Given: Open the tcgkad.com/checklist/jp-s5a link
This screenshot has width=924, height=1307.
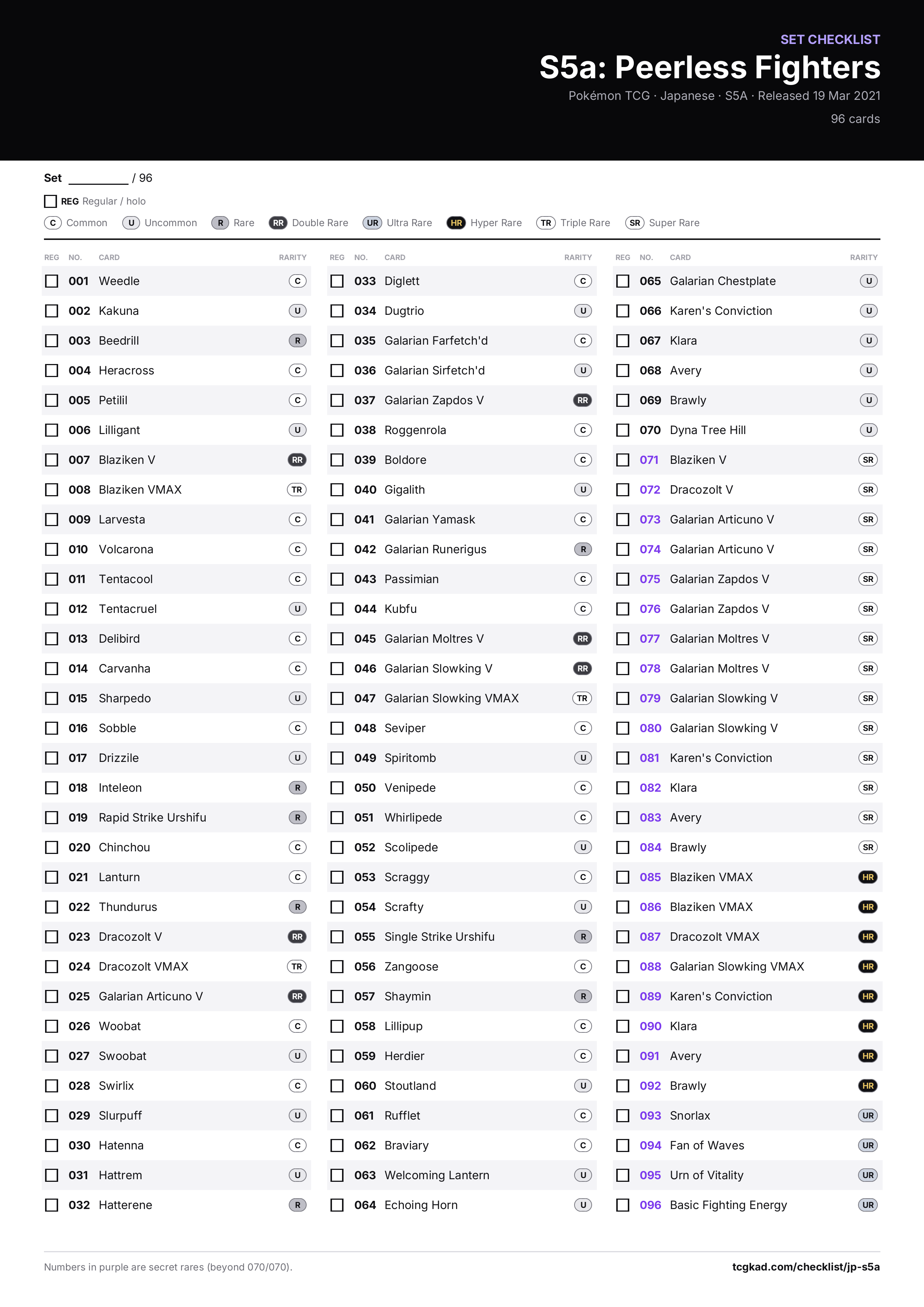Looking at the screenshot, I should point(806,1267).
